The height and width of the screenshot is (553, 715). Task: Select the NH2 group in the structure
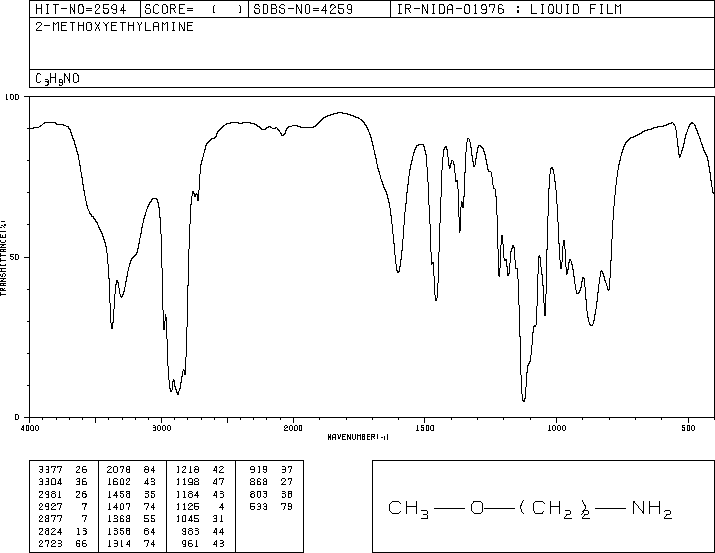651,511
